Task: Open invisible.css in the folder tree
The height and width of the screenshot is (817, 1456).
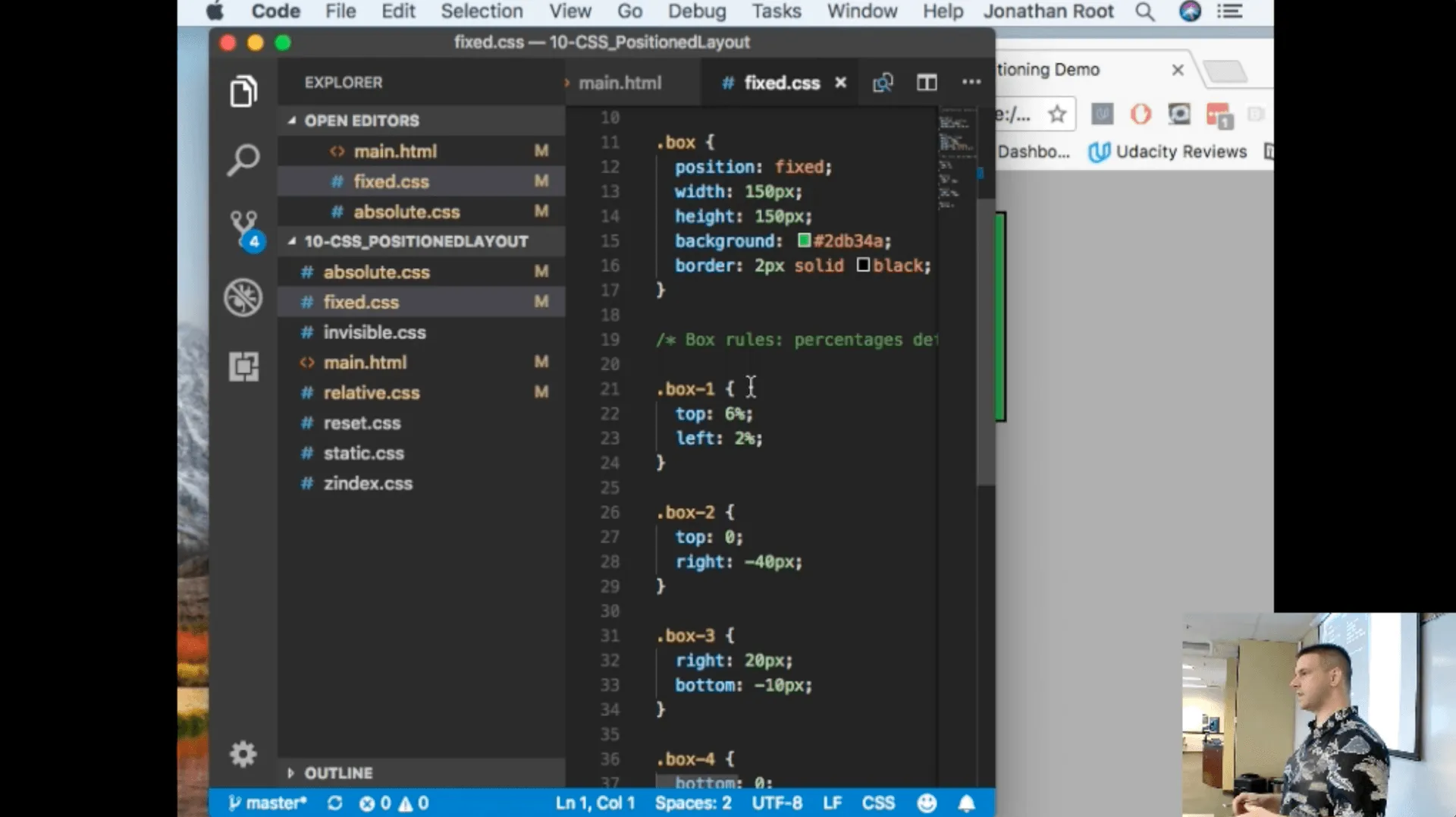Action: tap(421, 332)
